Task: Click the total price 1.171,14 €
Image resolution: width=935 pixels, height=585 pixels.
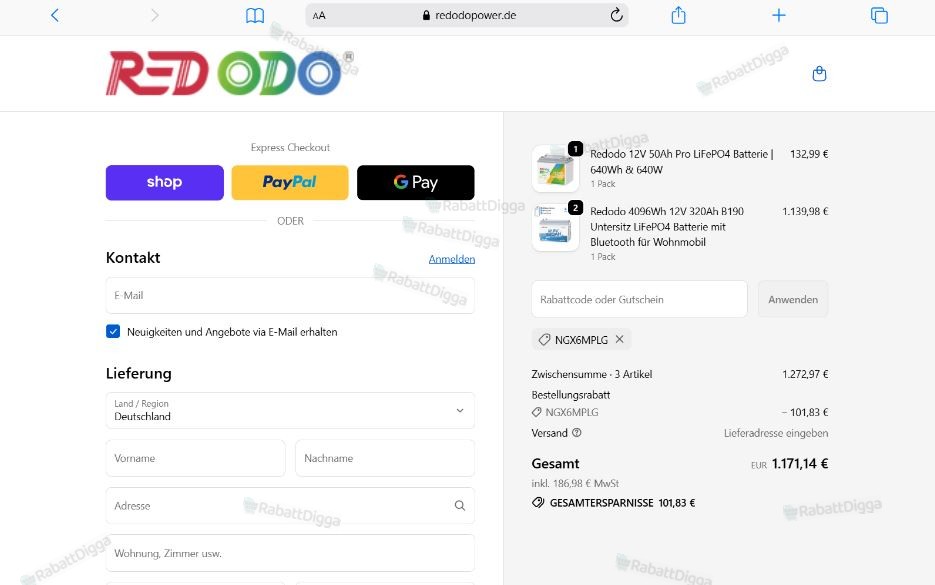Action: (800, 463)
